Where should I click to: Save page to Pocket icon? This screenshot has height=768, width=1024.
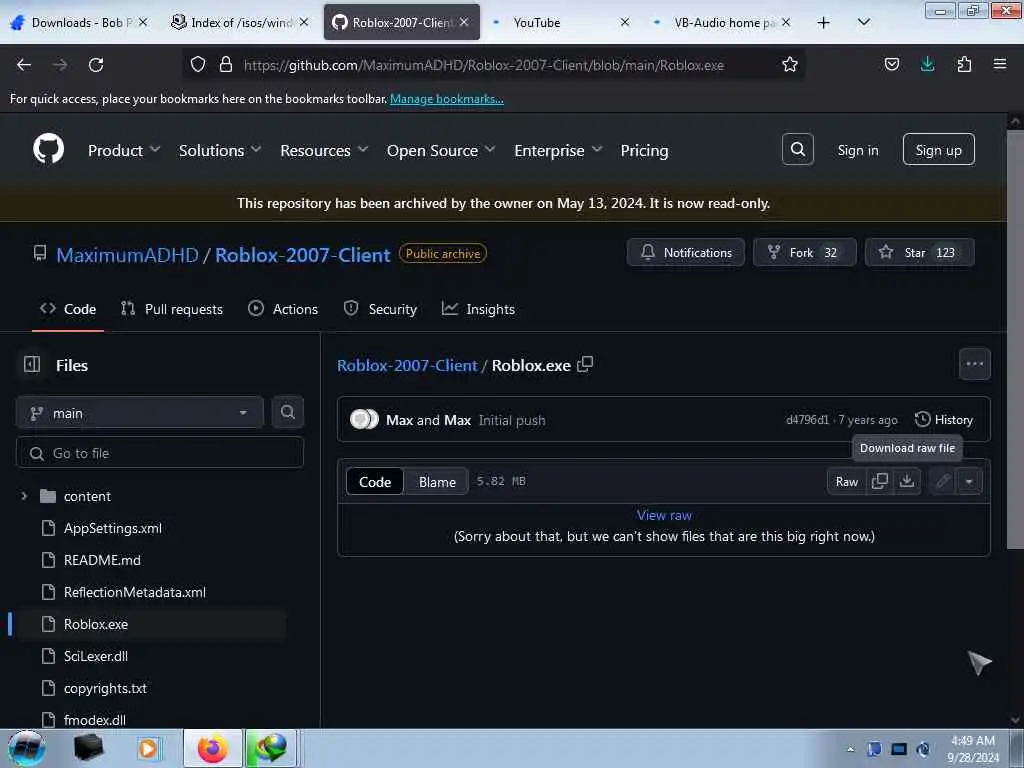tap(891, 64)
